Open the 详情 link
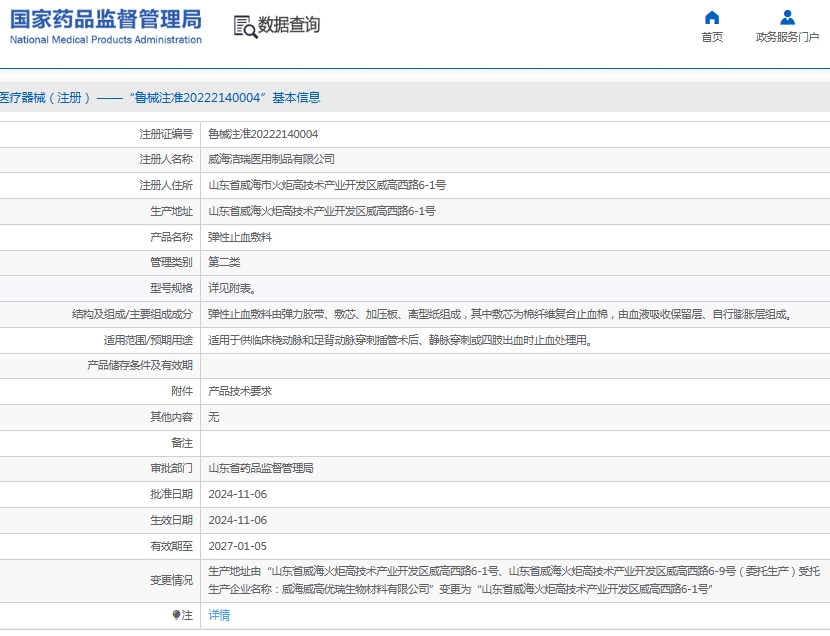This screenshot has width=830, height=636. tap(219, 615)
